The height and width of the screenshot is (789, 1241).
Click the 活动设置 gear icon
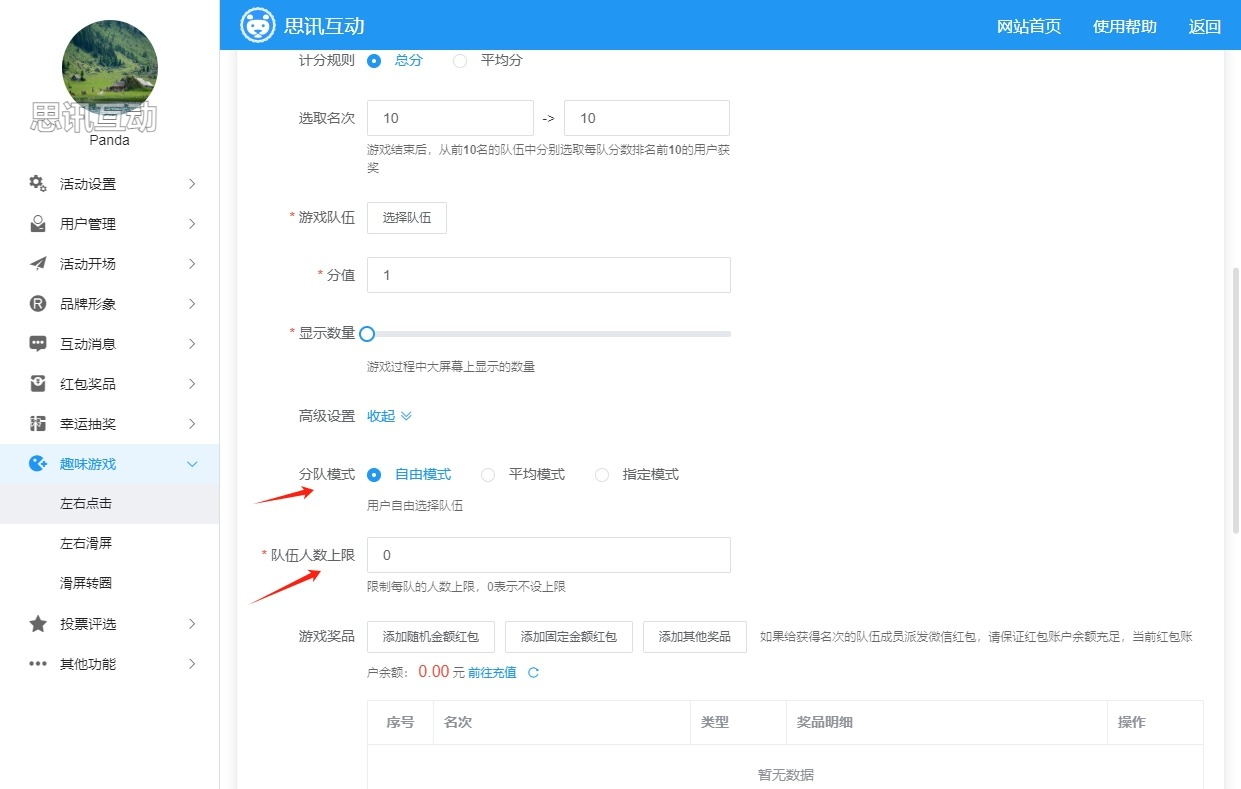[x=38, y=183]
